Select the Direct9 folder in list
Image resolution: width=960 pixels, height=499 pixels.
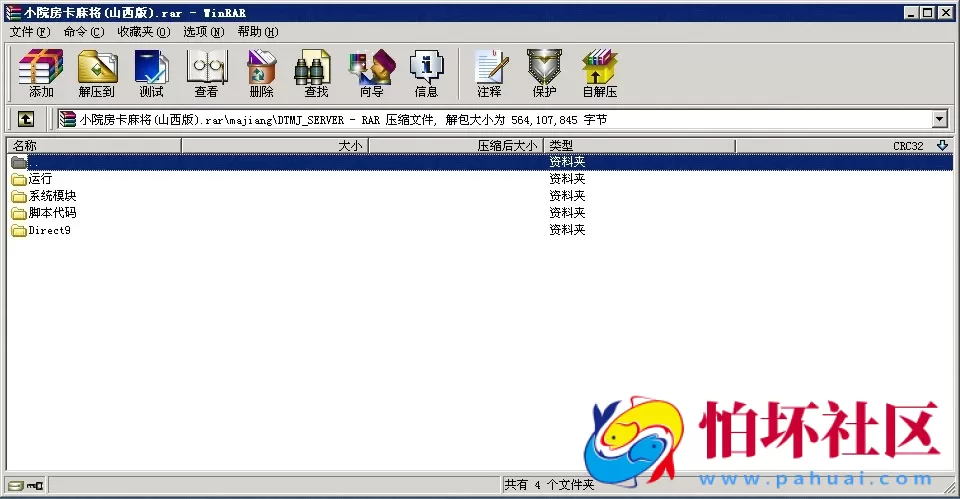pos(49,230)
